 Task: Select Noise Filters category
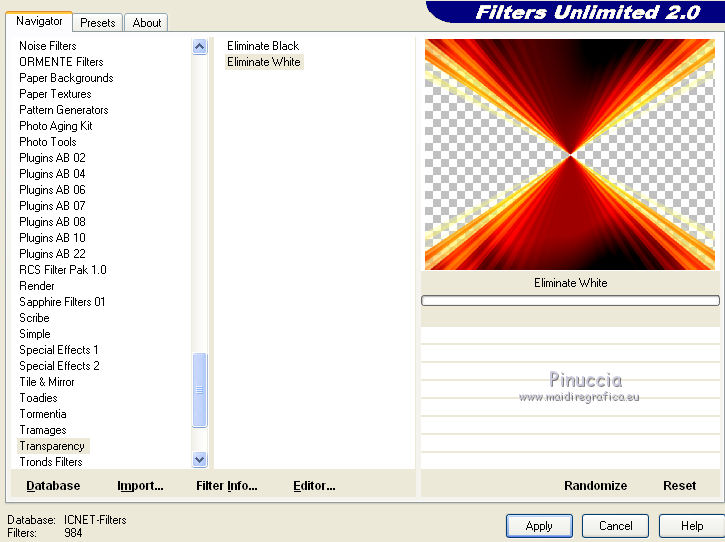click(x=48, y=46)
